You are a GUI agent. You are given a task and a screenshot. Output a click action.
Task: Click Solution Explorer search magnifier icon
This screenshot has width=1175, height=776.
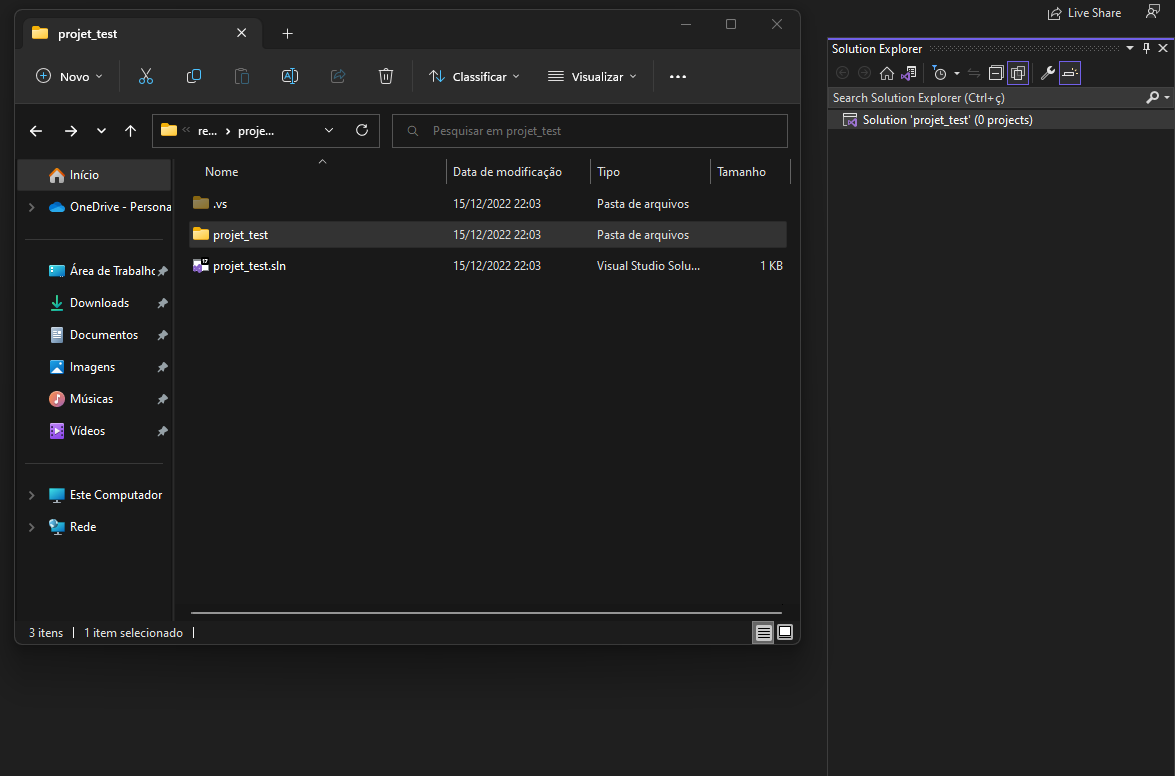click(1153, 98)
